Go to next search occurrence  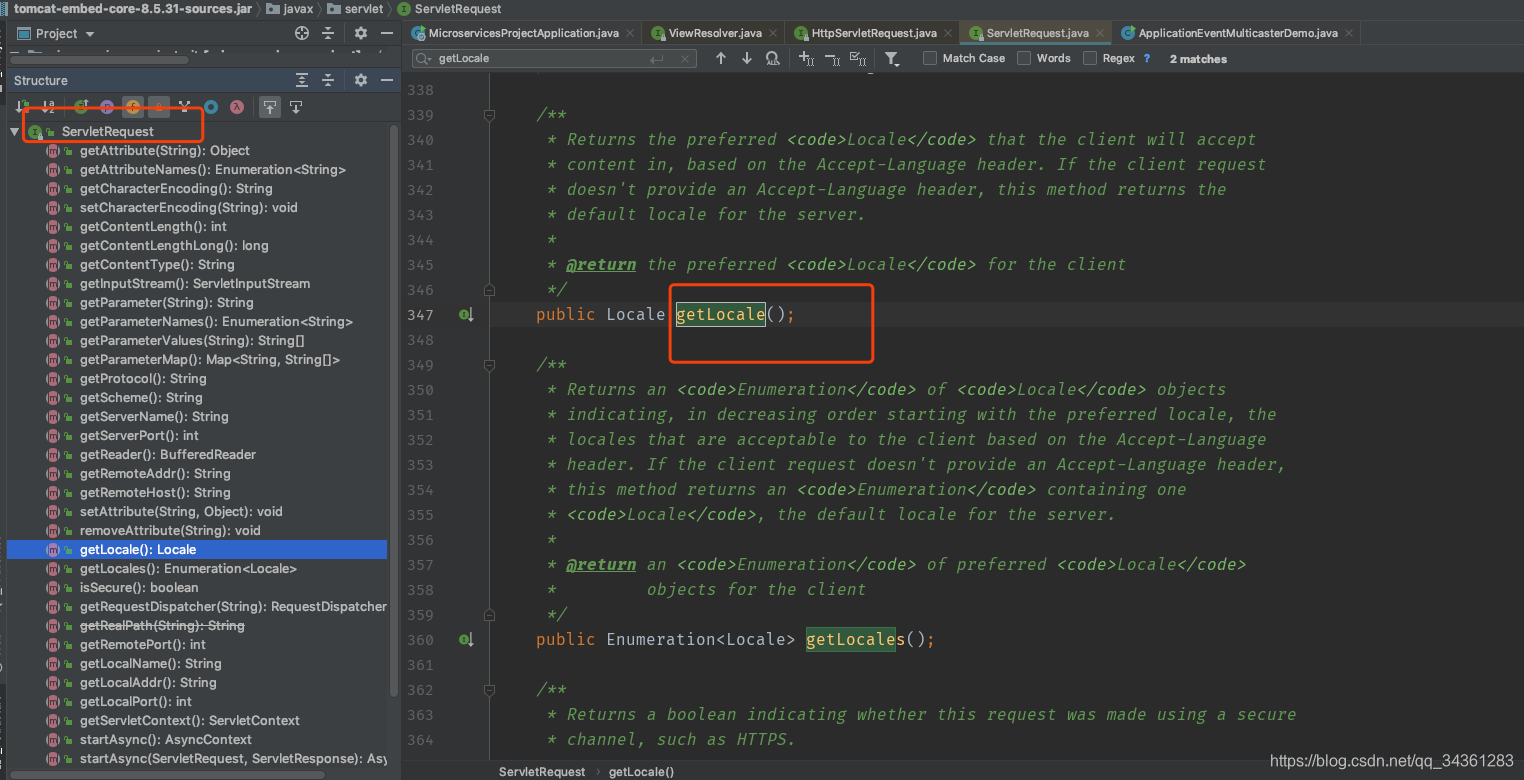click(x=746, y=58)
